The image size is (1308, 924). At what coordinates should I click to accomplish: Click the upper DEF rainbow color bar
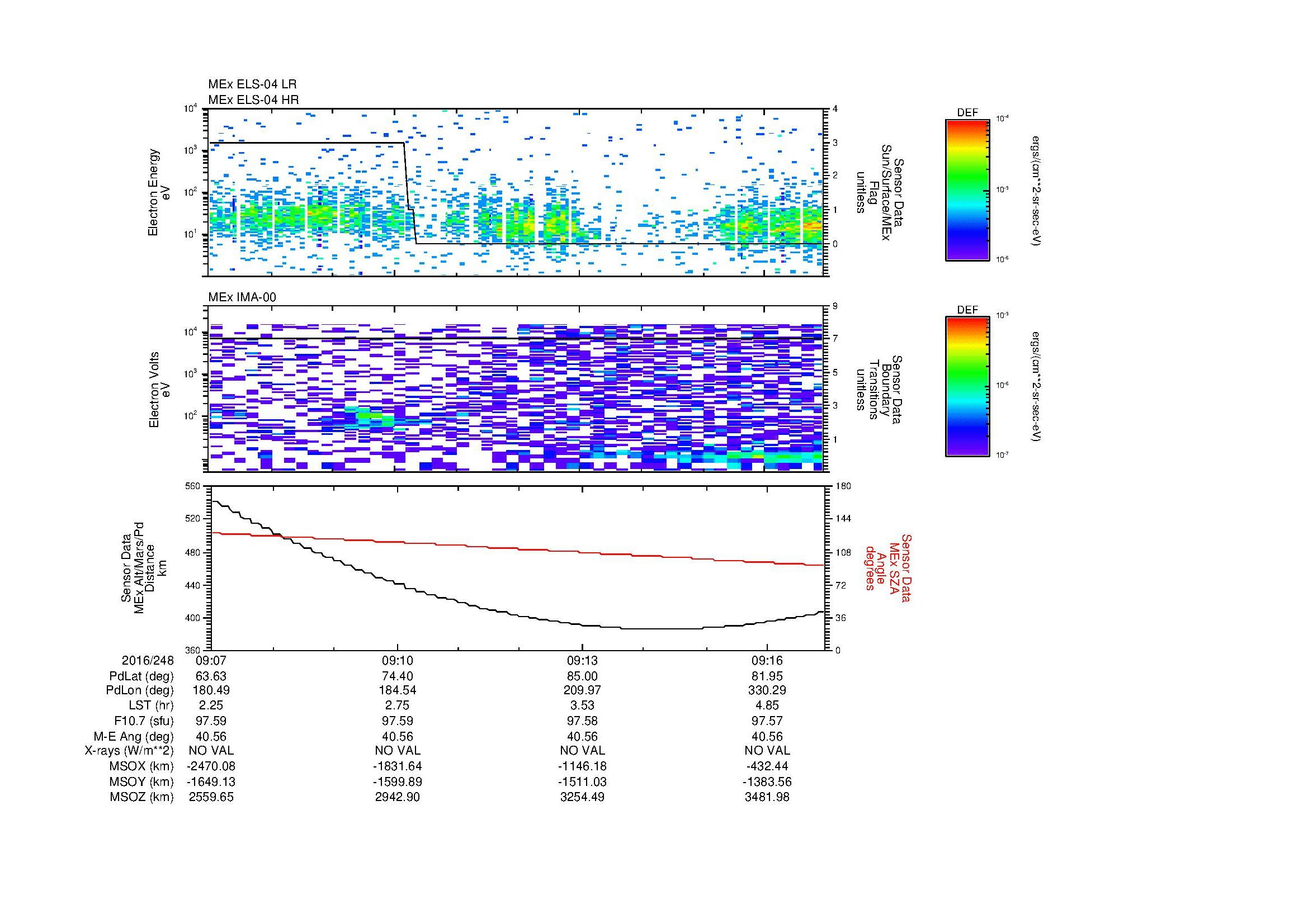pyautogui.click(x=967, y=189)
